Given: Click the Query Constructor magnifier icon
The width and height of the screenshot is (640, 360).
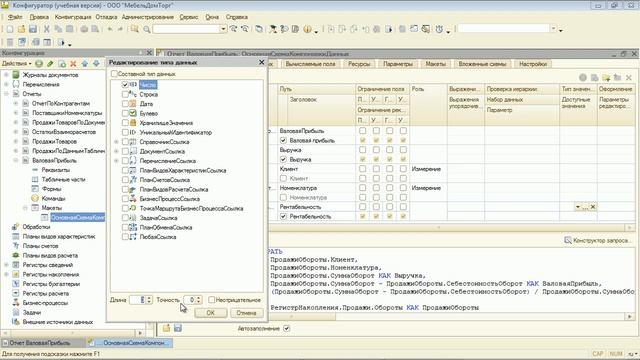Looking at the screenshot, I should [x=568, y=240].
